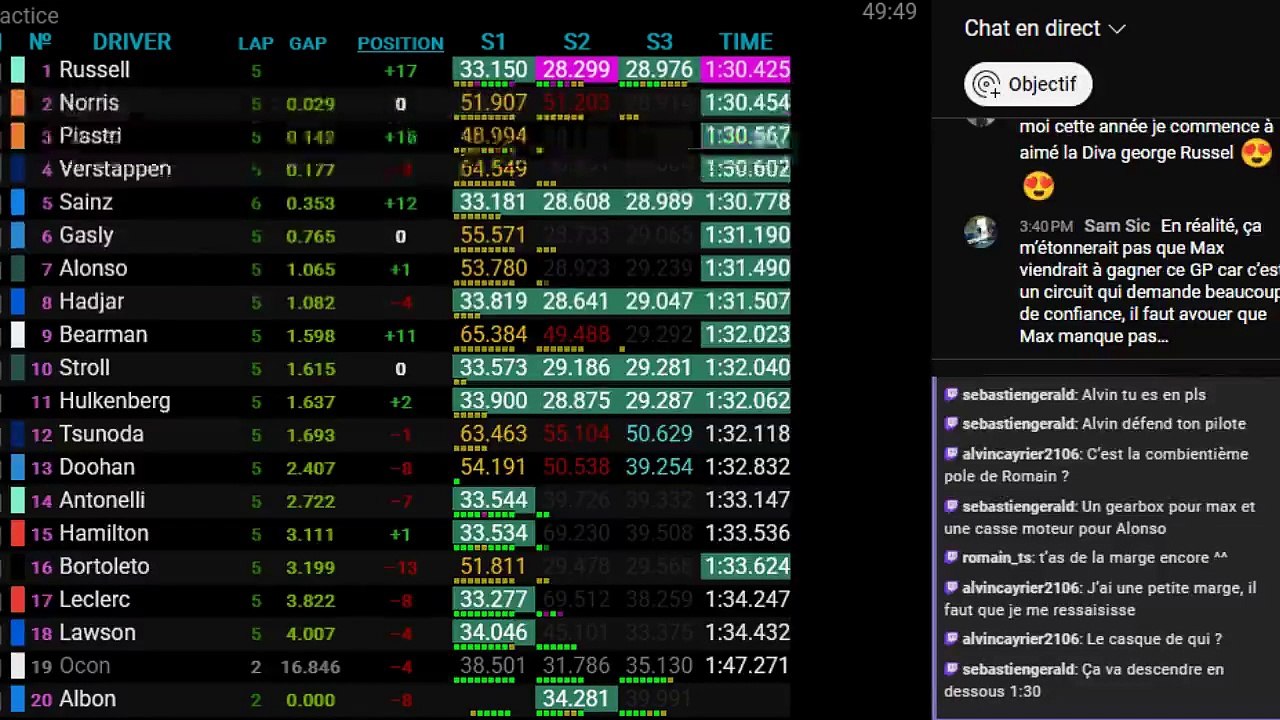Select the LAP column header
1280x720 pixels.
256,43
